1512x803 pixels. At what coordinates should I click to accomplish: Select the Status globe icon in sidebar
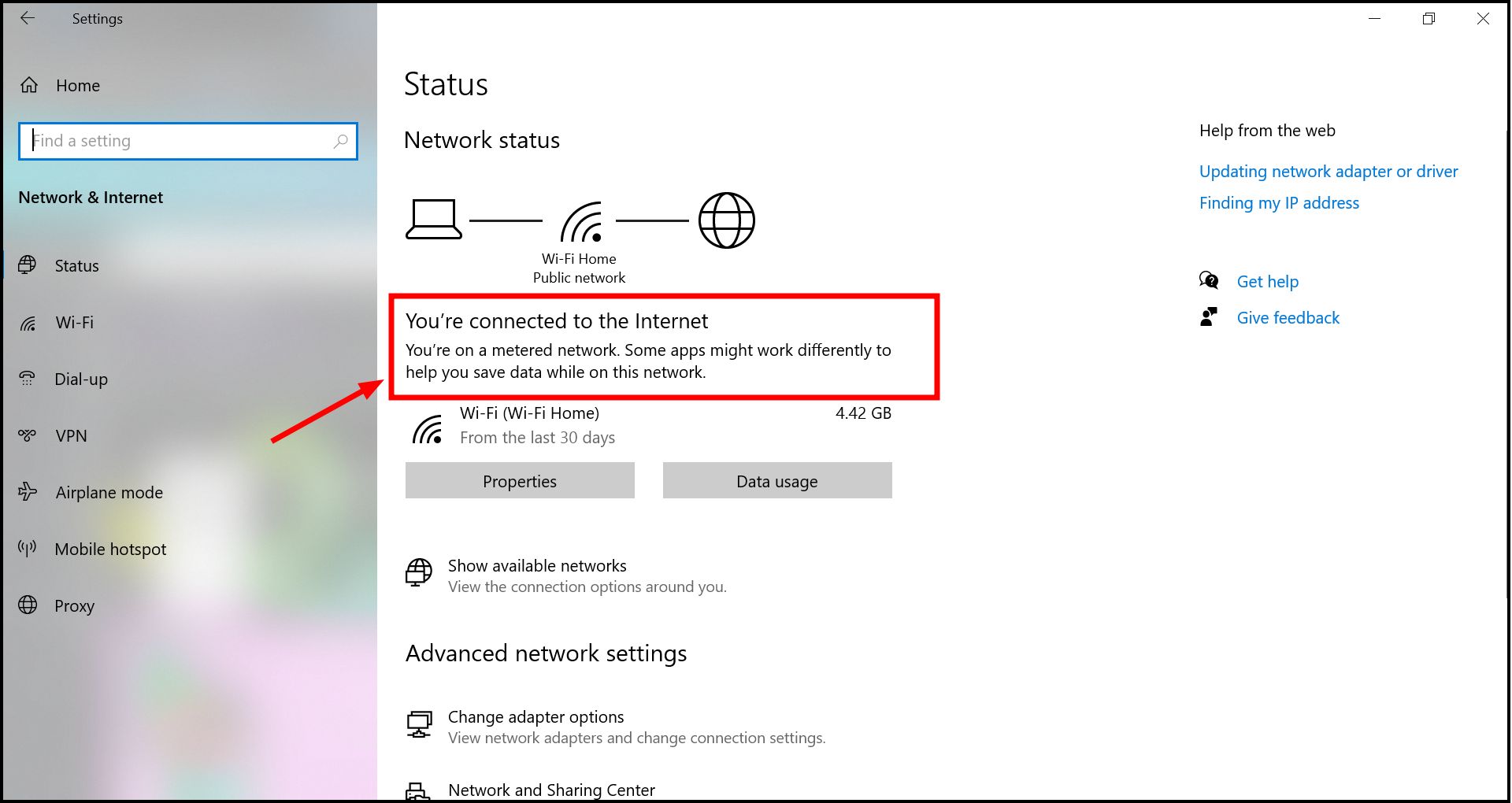point(28,265)
